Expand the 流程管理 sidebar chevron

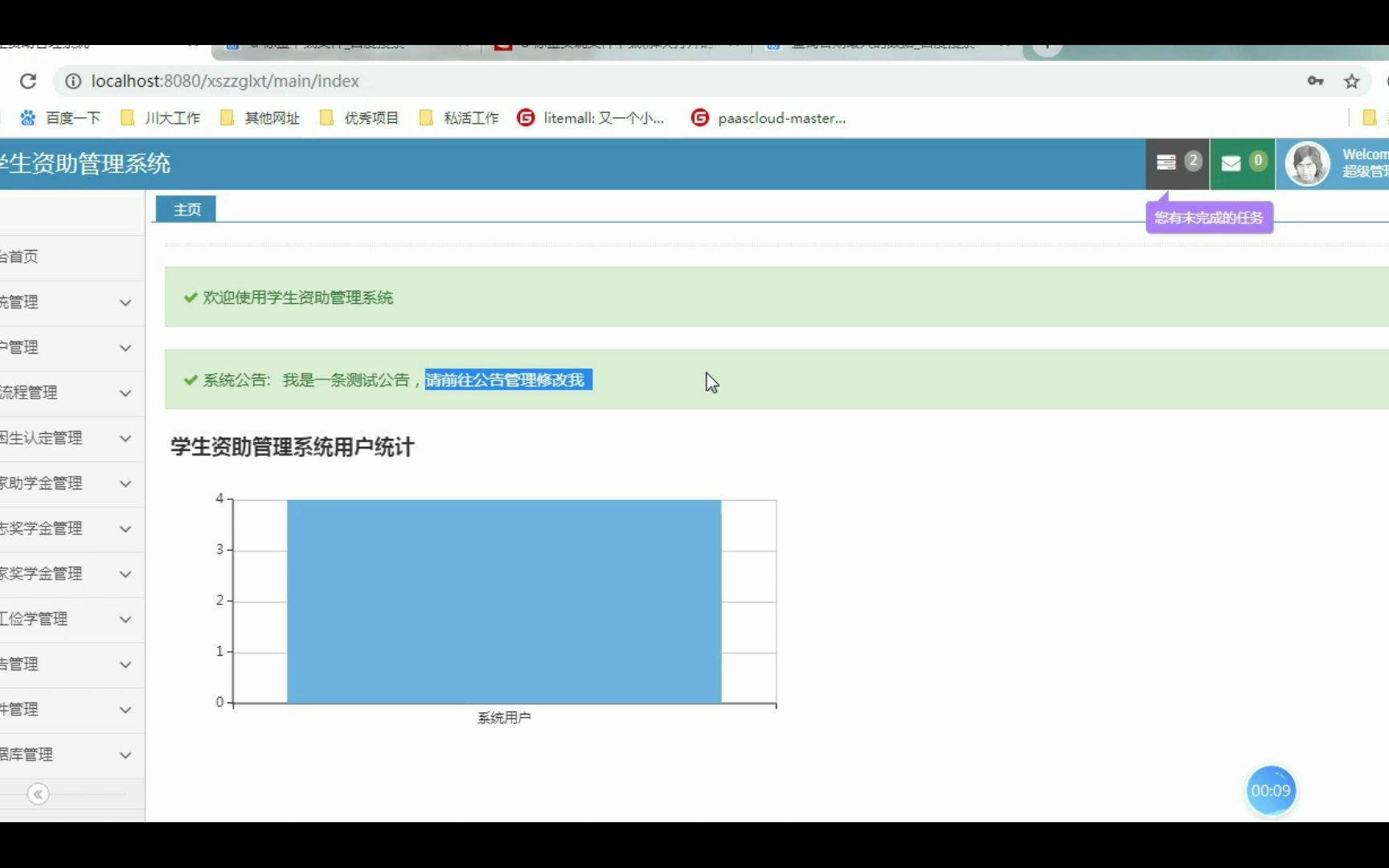pos(125,393)
